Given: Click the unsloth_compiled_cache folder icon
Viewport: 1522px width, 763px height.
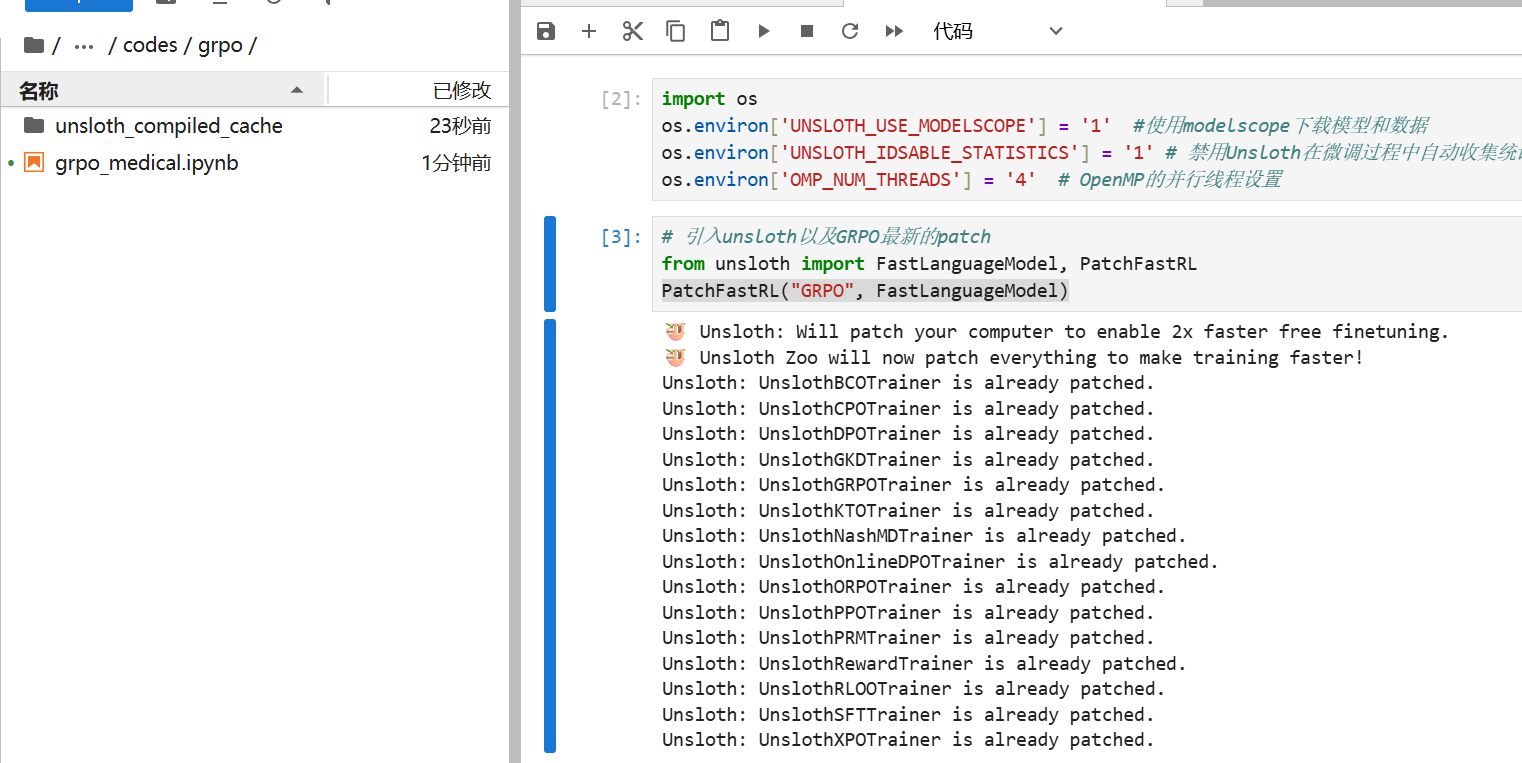Looking at the screenshot, I should tap(35, 125).
